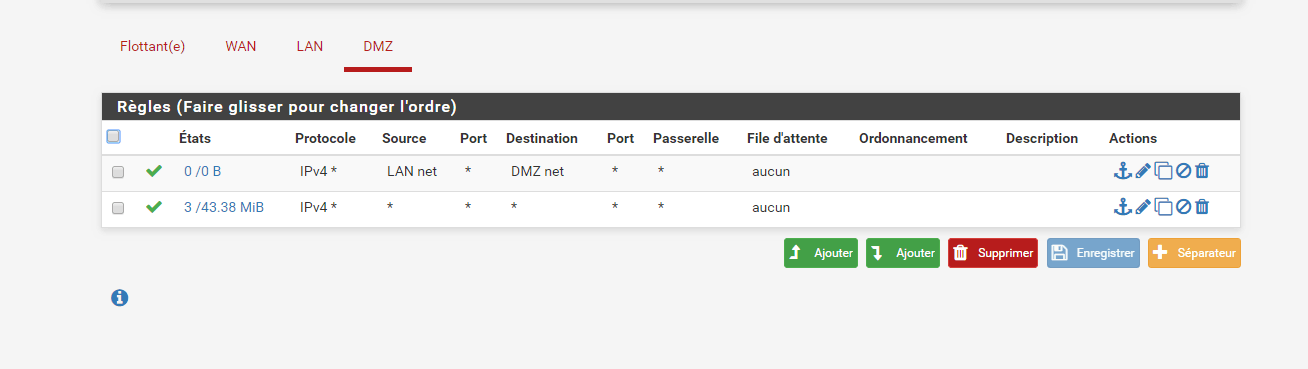Delete the second rule using trash icon
This screenshot has height=369, width=1308.
click(x=1202, y=207)
